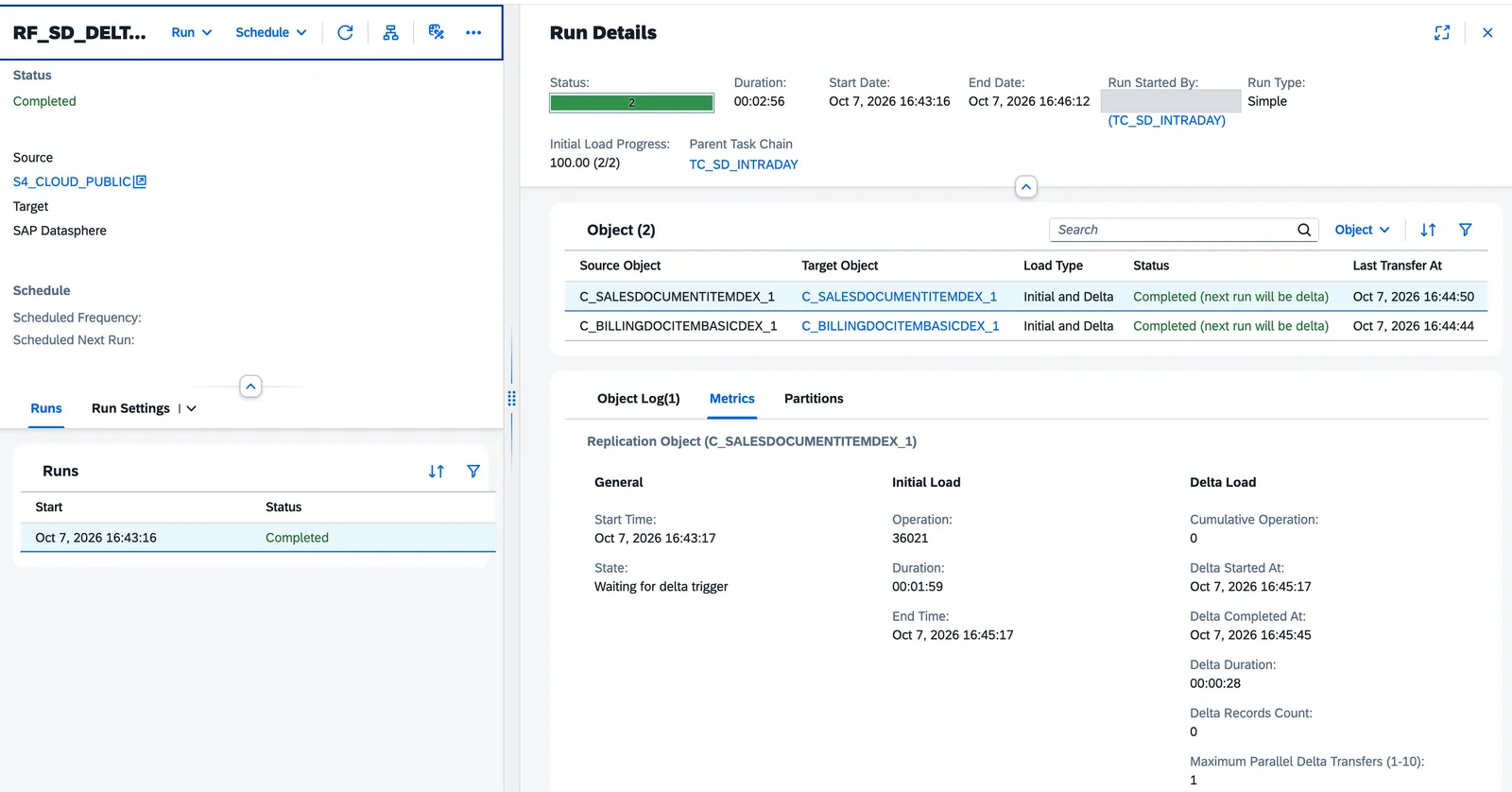Click the refresh icon in the toolbar
This screenshot has width=1512, height=792.
[x=345, y=32]
